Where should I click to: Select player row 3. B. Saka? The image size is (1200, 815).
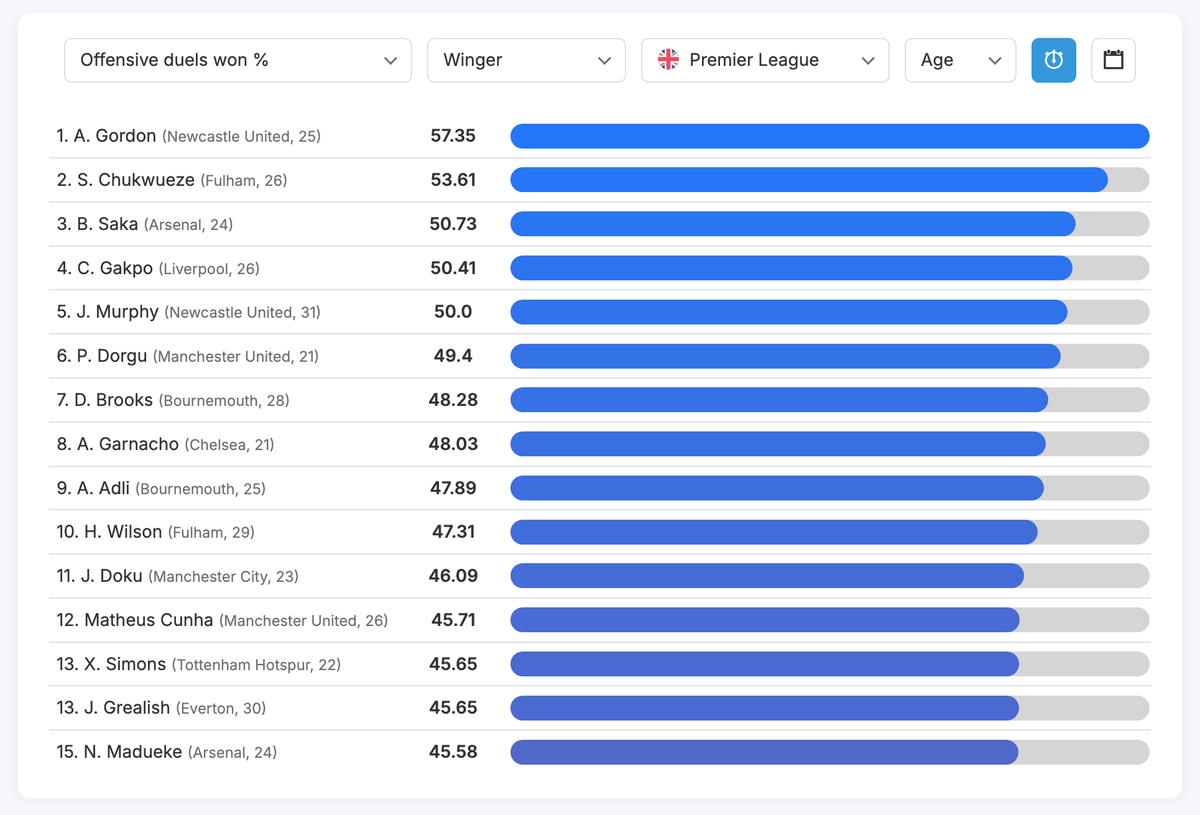(602, 224)
